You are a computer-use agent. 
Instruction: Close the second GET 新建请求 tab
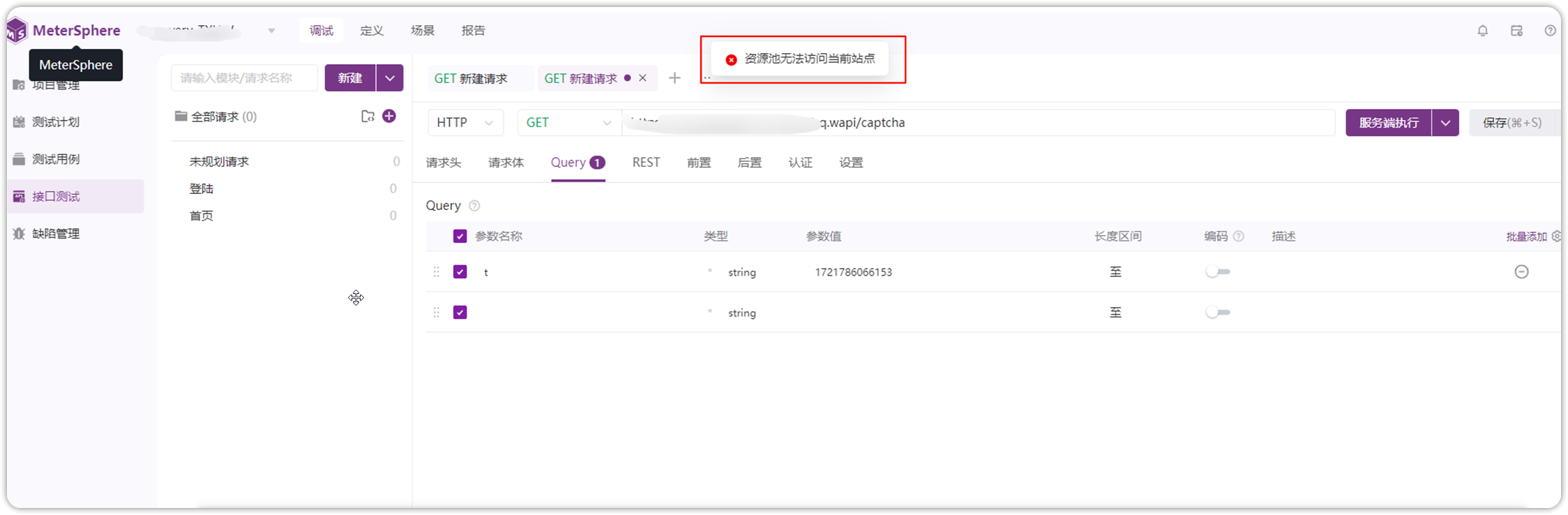tap(643, 78)
